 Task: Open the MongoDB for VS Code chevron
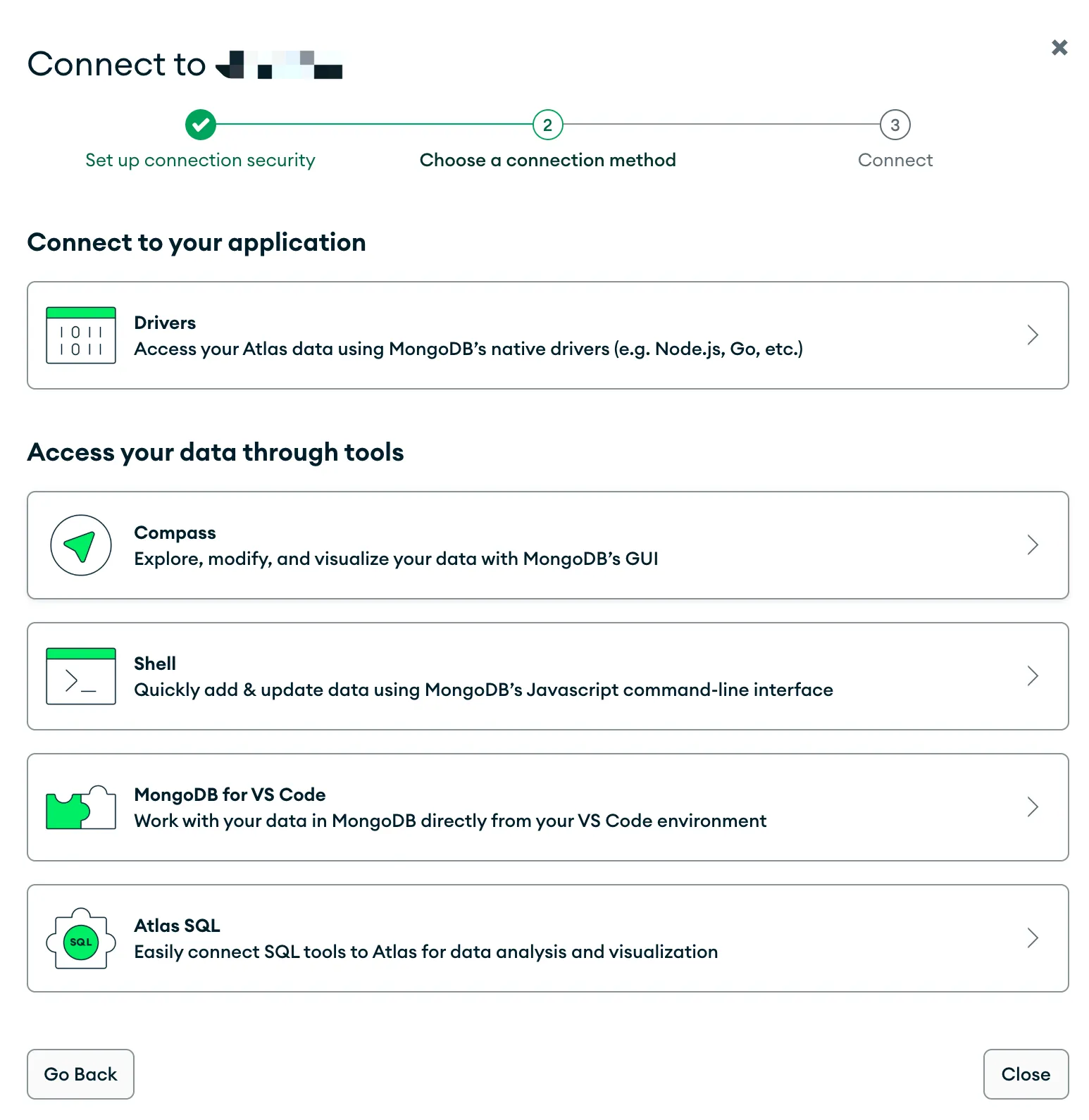(x=1033, y=807)
